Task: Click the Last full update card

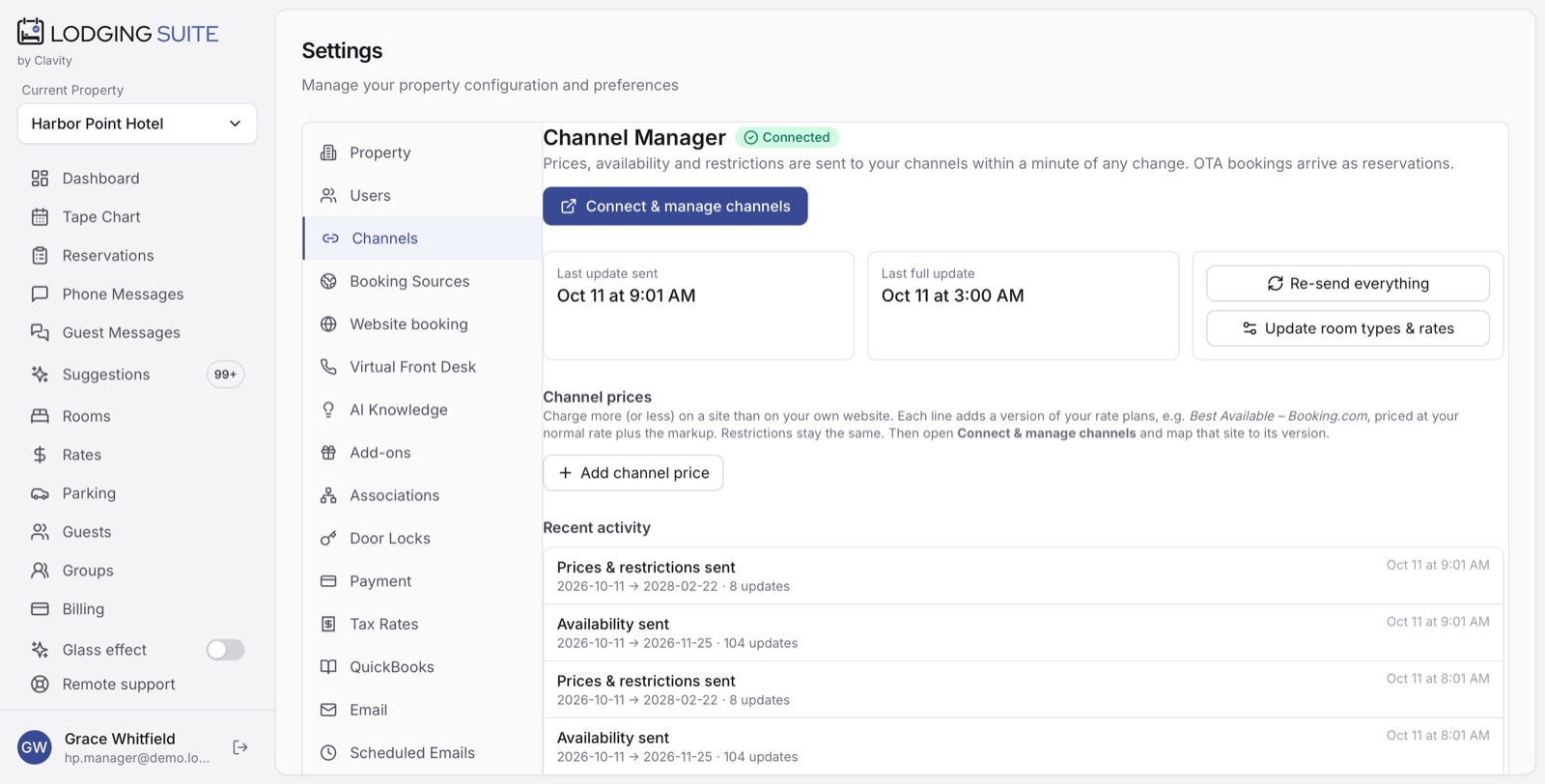Action: tap(1024, 306)
